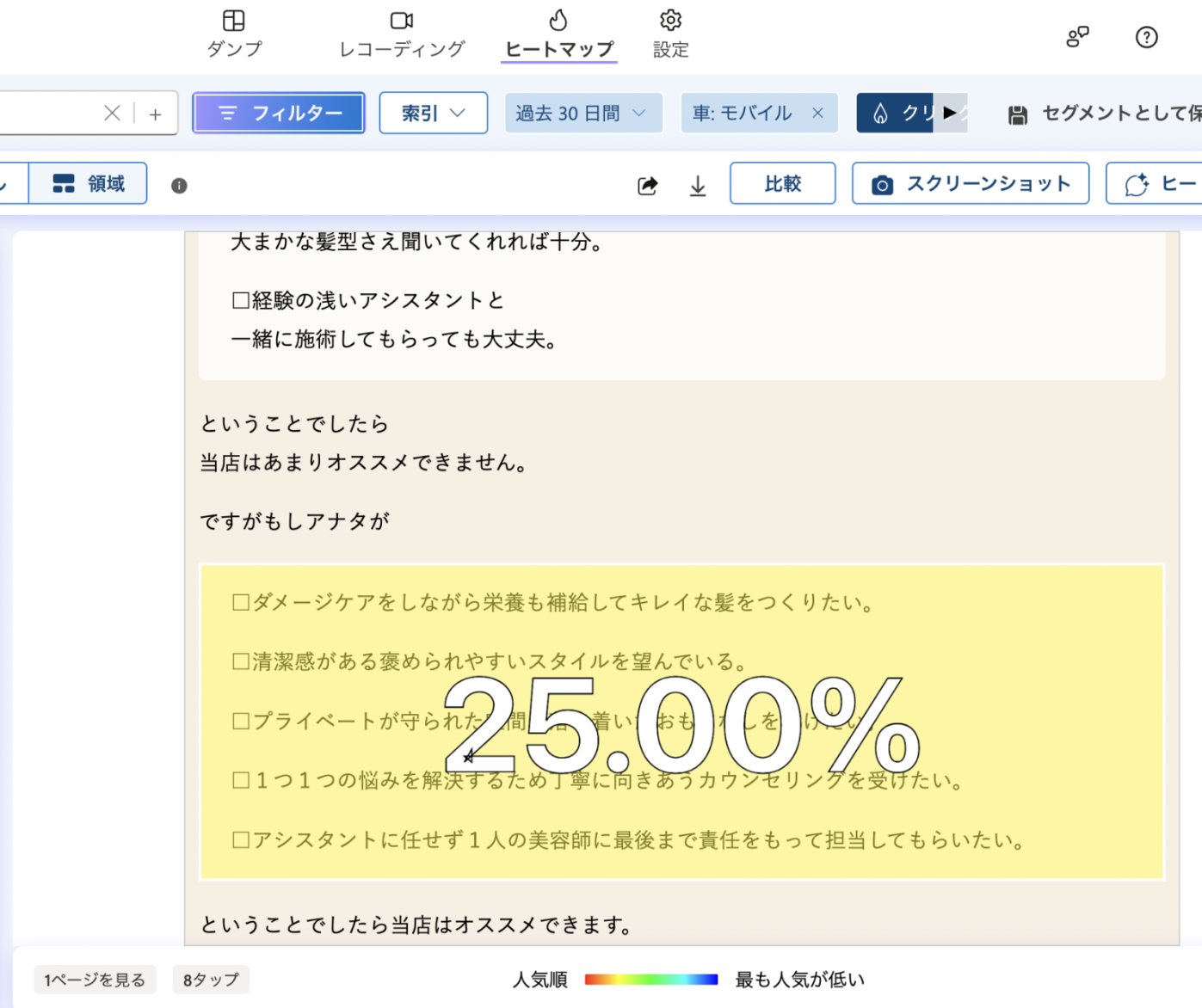Expand the 索引 dropdown
Screen dimensions: 1202x1008
[x=433, y=113]
